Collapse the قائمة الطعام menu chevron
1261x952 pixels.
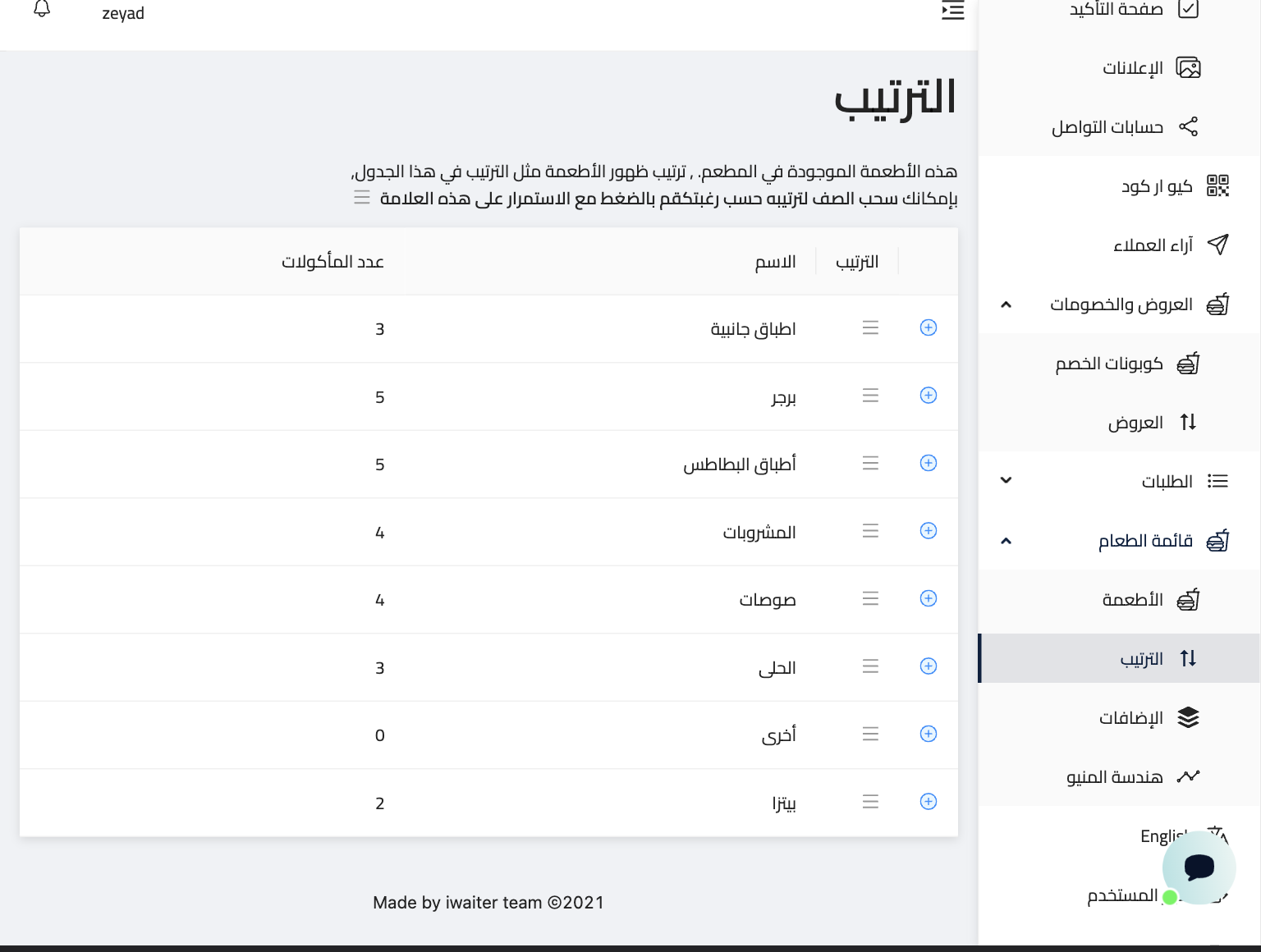[x=1007, y=541]
